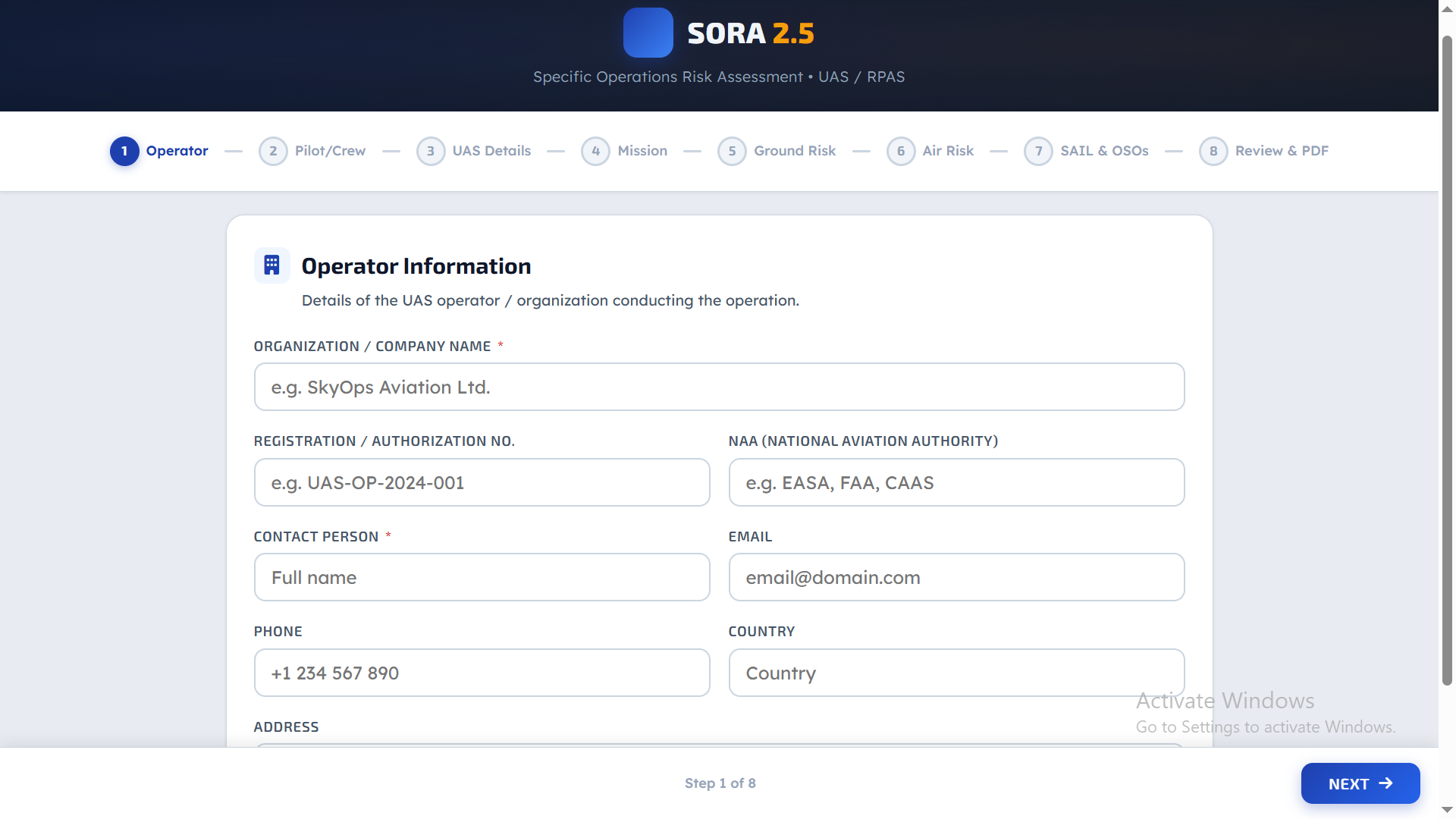The width and height of the screenshot is (1456, 819).
Task: Select step 1 Operator circle
Action: coord(124,151)
